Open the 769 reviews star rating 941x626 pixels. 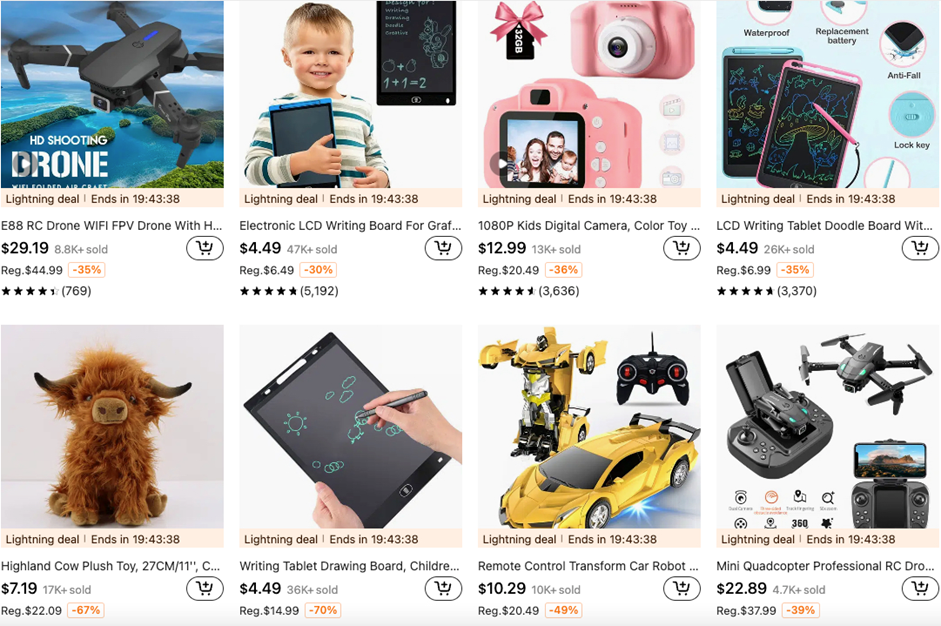(46, 291)
